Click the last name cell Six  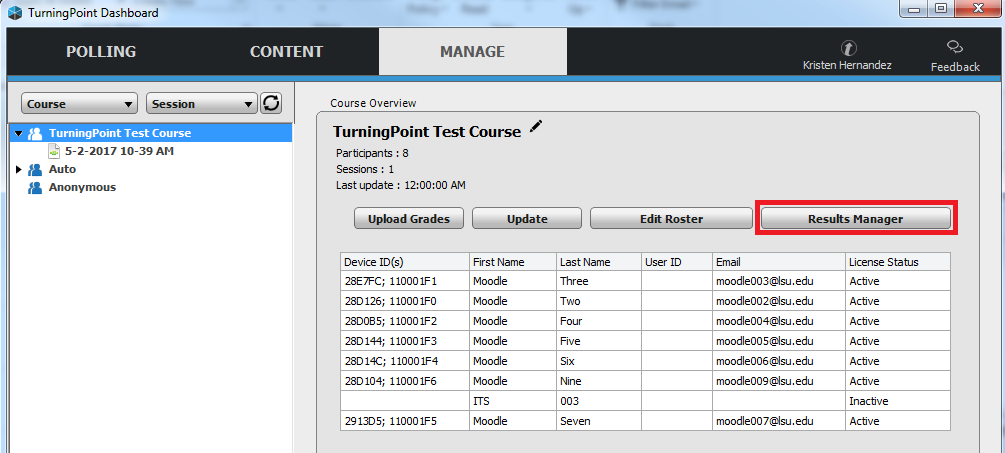pyautogui.click(x=599, y=361)
